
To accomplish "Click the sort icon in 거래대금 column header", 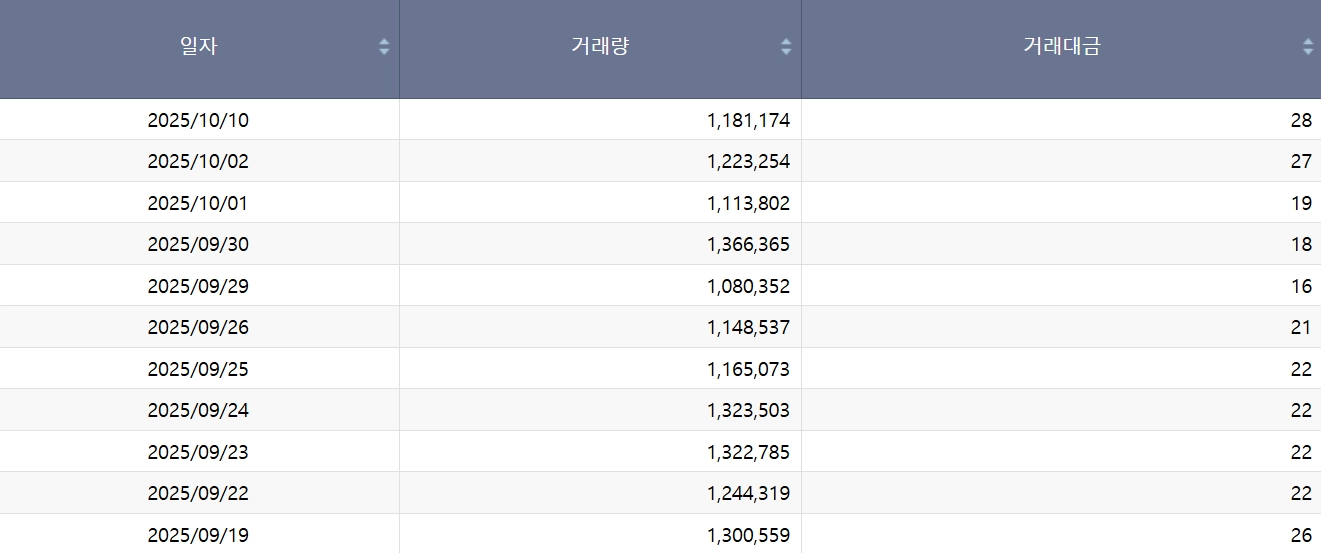I will pyautogui.click(x=1308, y=46).
